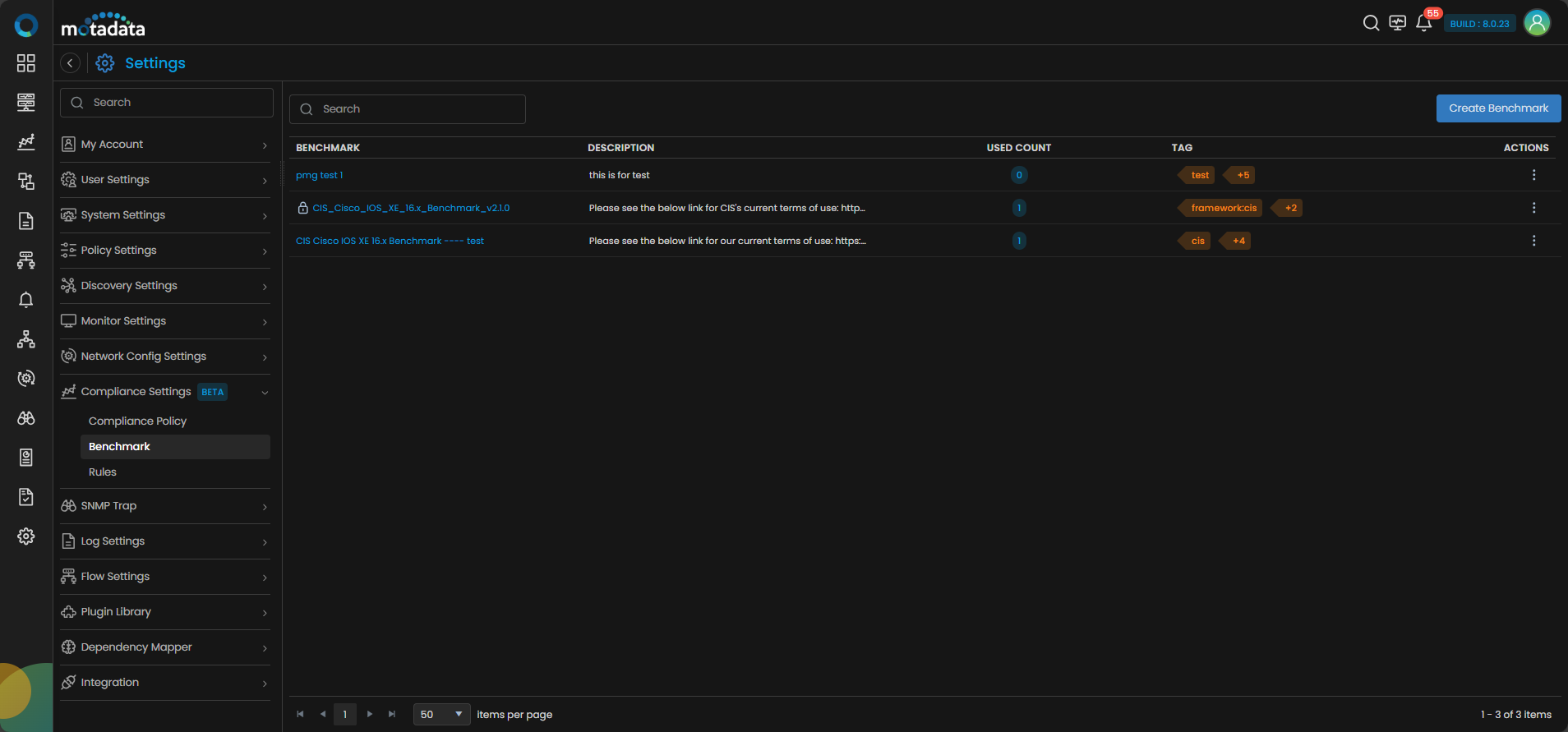The width and height of the screenshot is (1568, 732).
Task: Click the '1 - 3 of 3 items' text
Action: tap(1516, 715)
